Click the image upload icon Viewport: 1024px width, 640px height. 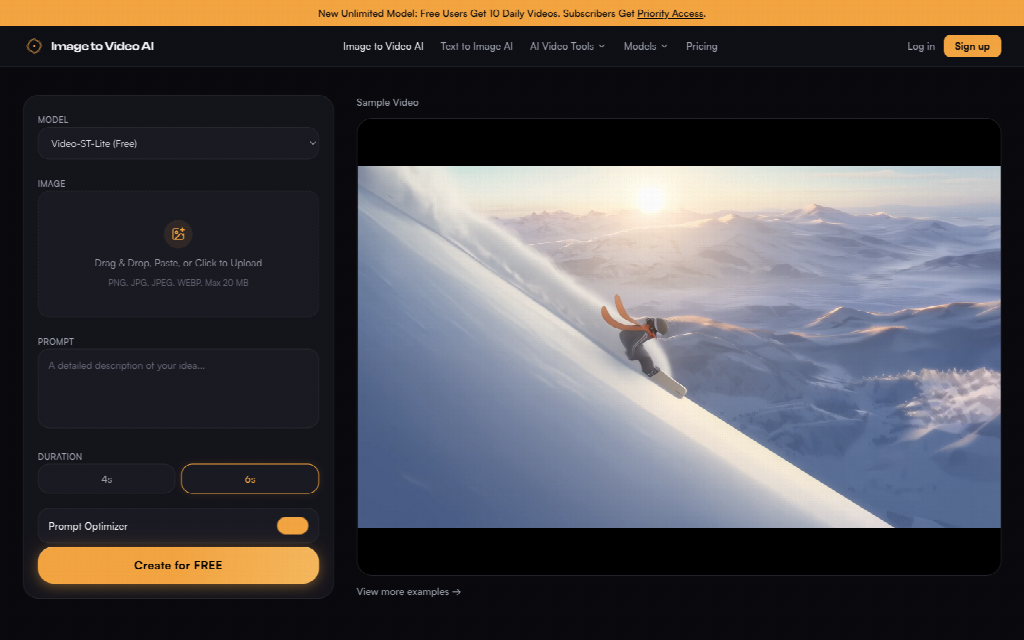click(x=178, y=234)
